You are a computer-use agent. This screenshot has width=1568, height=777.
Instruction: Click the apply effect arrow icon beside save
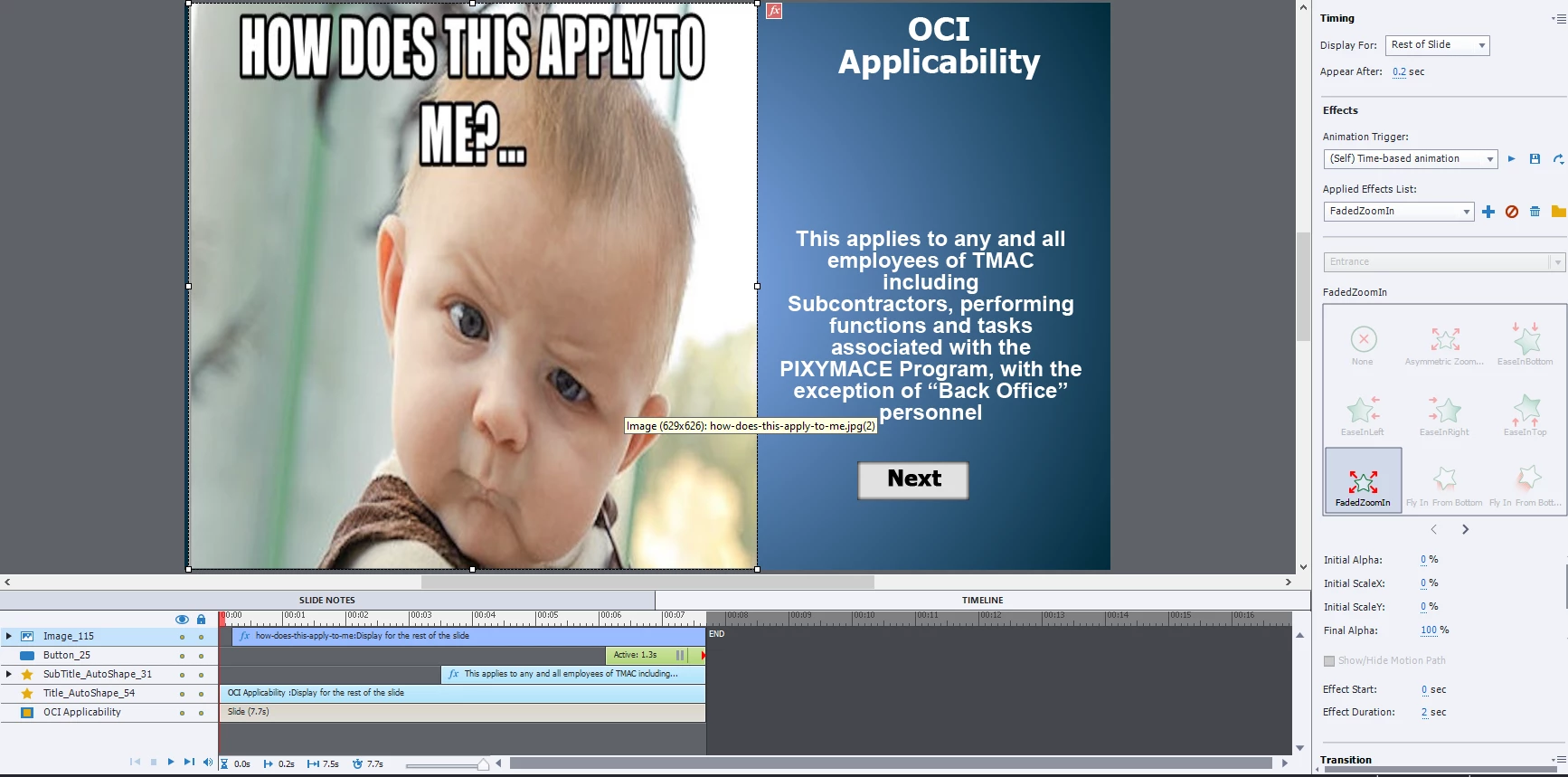coord(1559,158)
